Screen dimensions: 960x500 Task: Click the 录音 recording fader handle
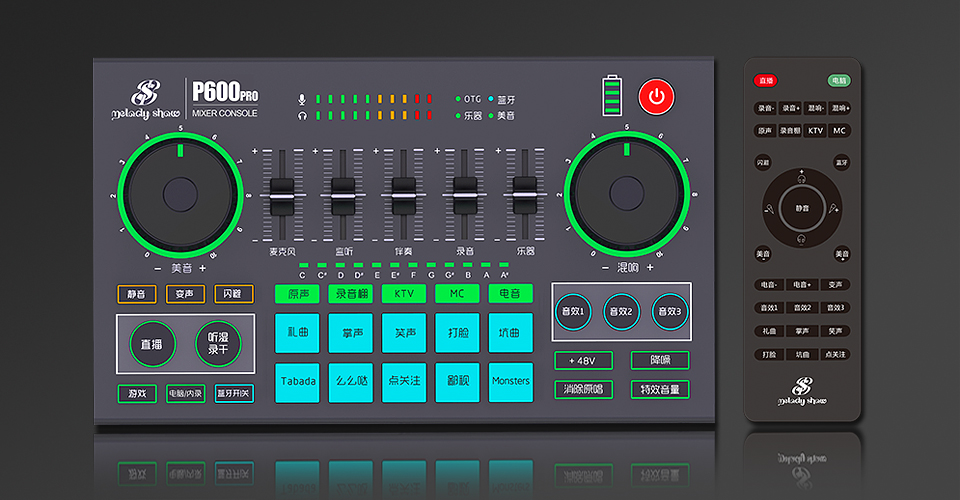(465, 195)
